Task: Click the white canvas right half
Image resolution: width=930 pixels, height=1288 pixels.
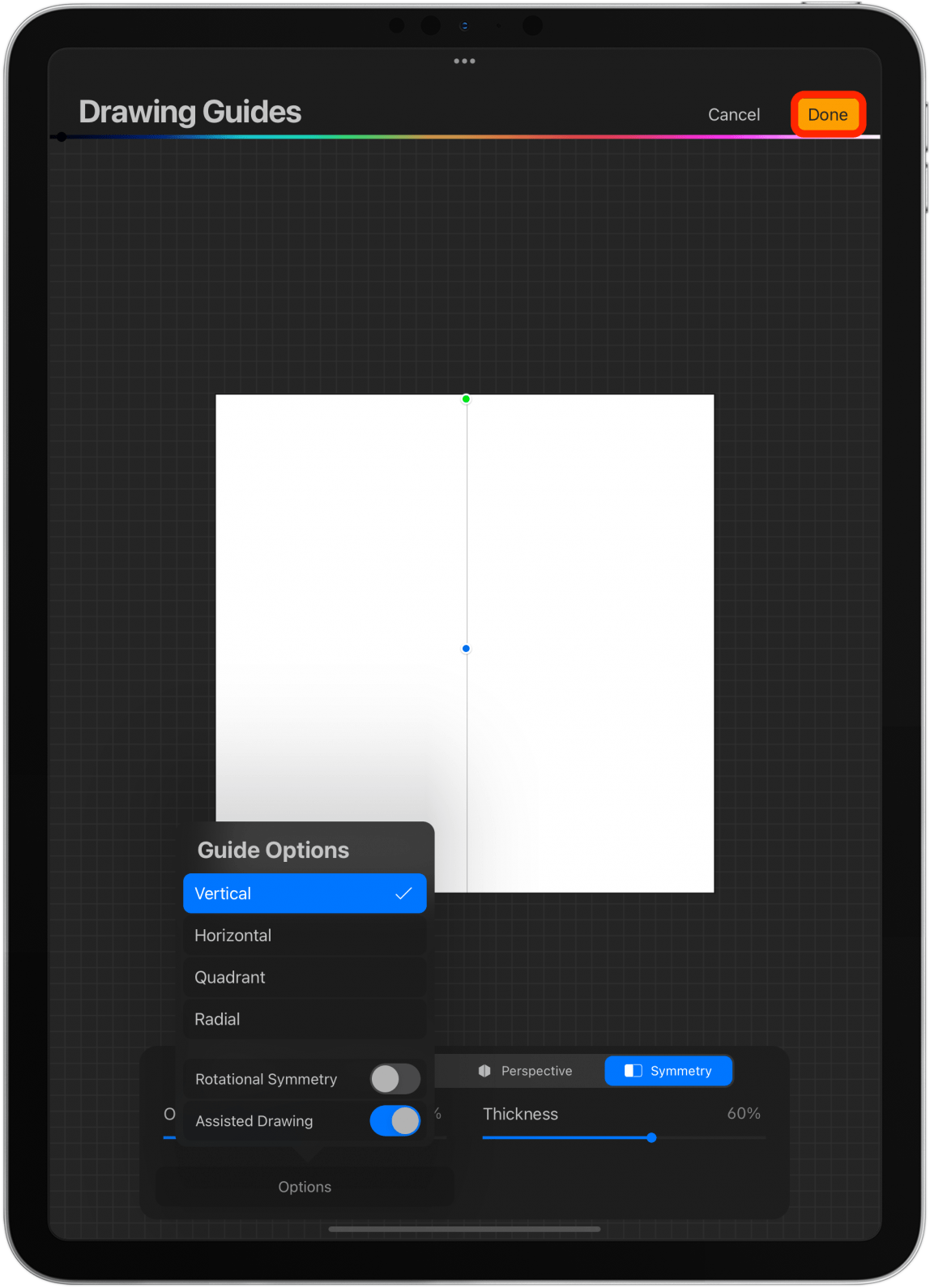Action: [591, 643]
